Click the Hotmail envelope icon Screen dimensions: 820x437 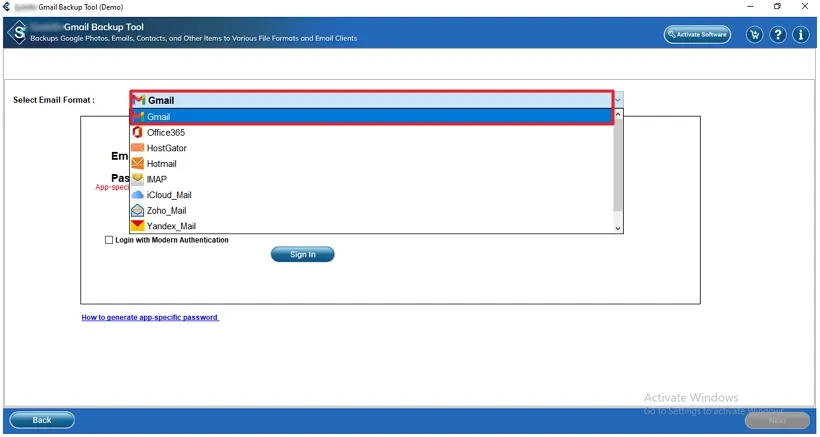138,164
